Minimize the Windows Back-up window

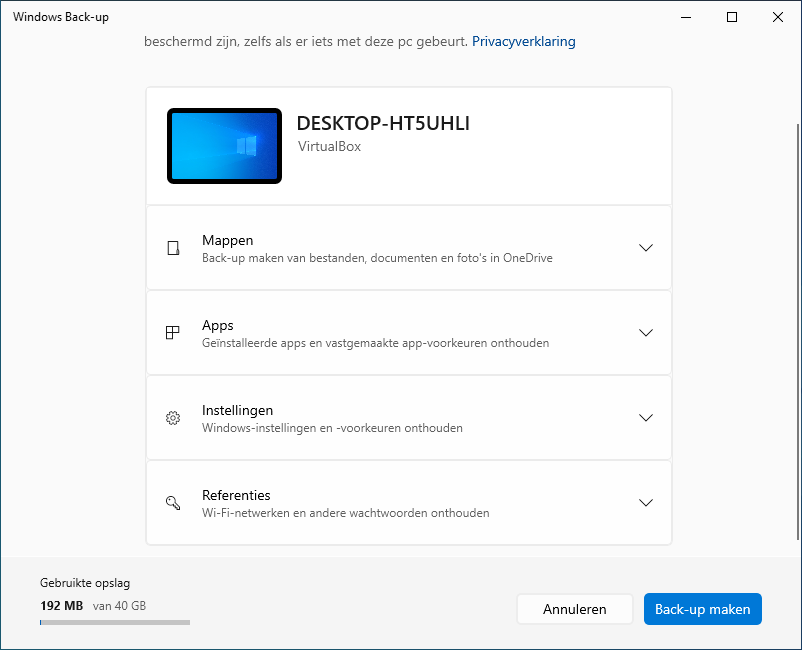tap(686, 17)
